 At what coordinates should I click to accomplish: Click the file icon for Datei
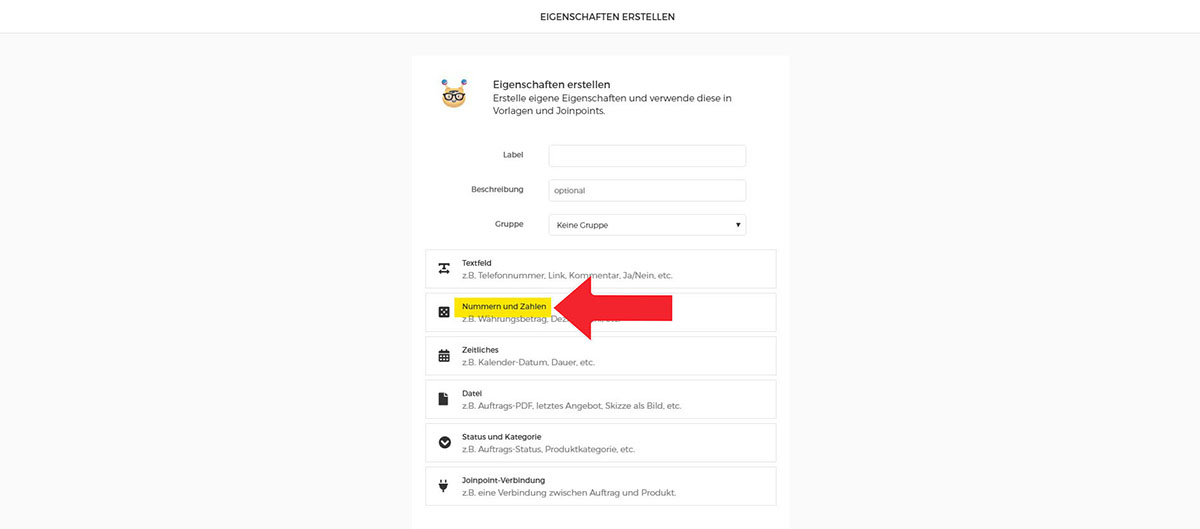(444, 399)
